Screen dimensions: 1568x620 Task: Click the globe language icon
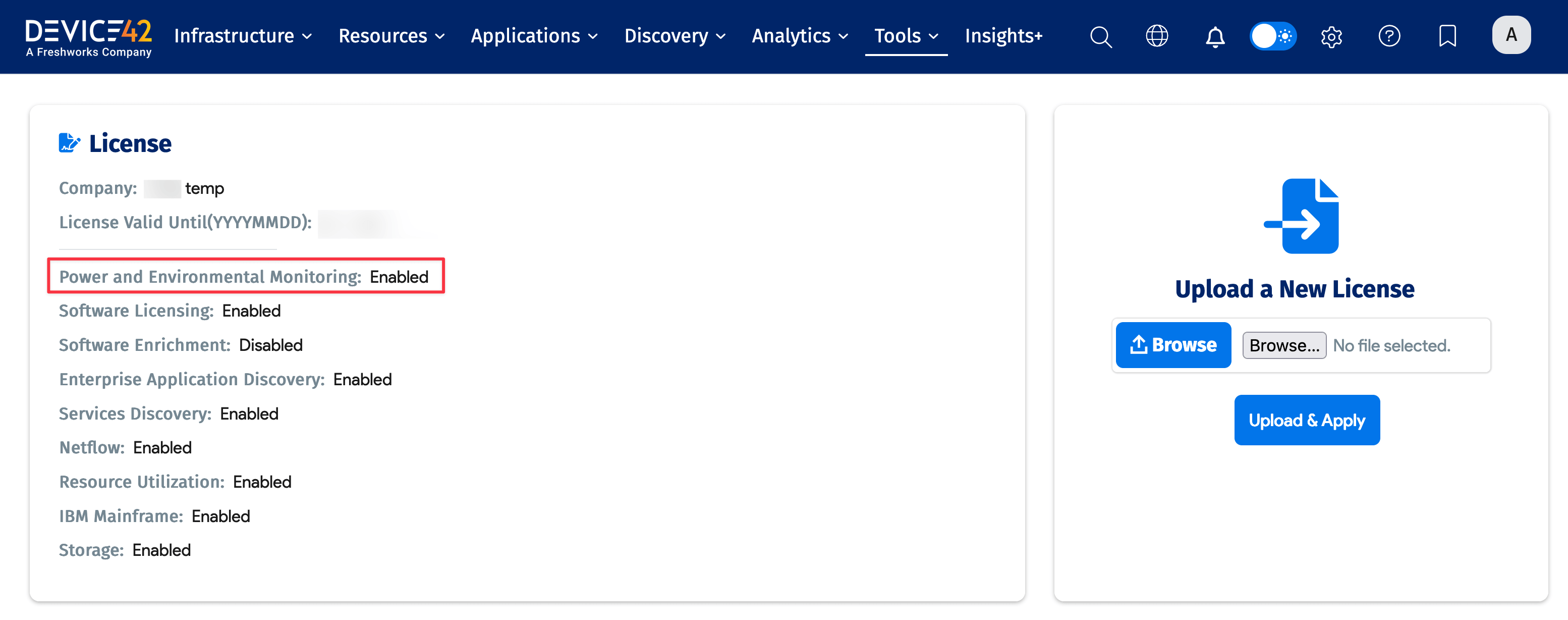(1156, 36)
